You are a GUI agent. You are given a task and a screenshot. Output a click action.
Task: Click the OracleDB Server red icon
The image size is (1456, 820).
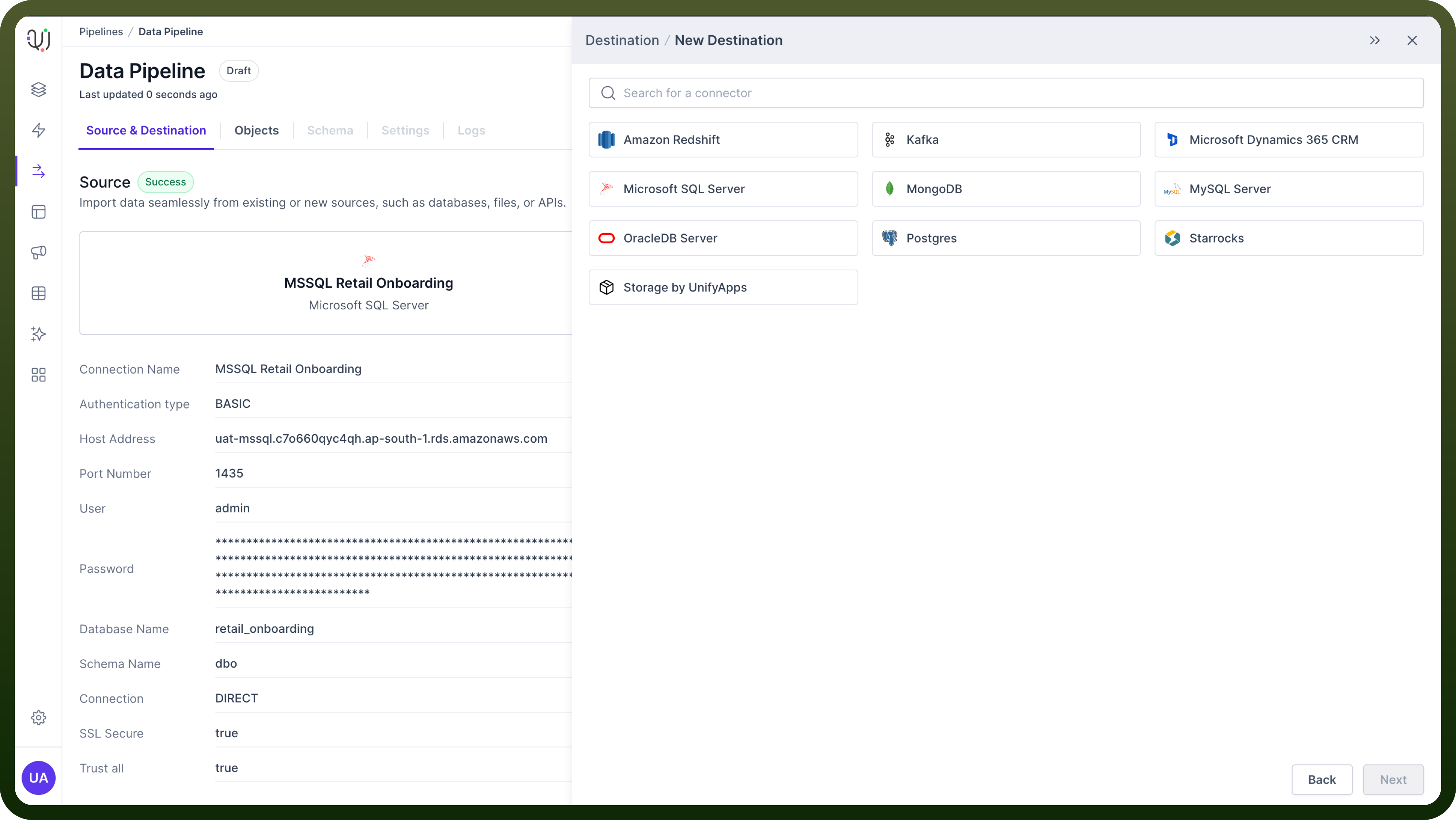pos(607,238)
